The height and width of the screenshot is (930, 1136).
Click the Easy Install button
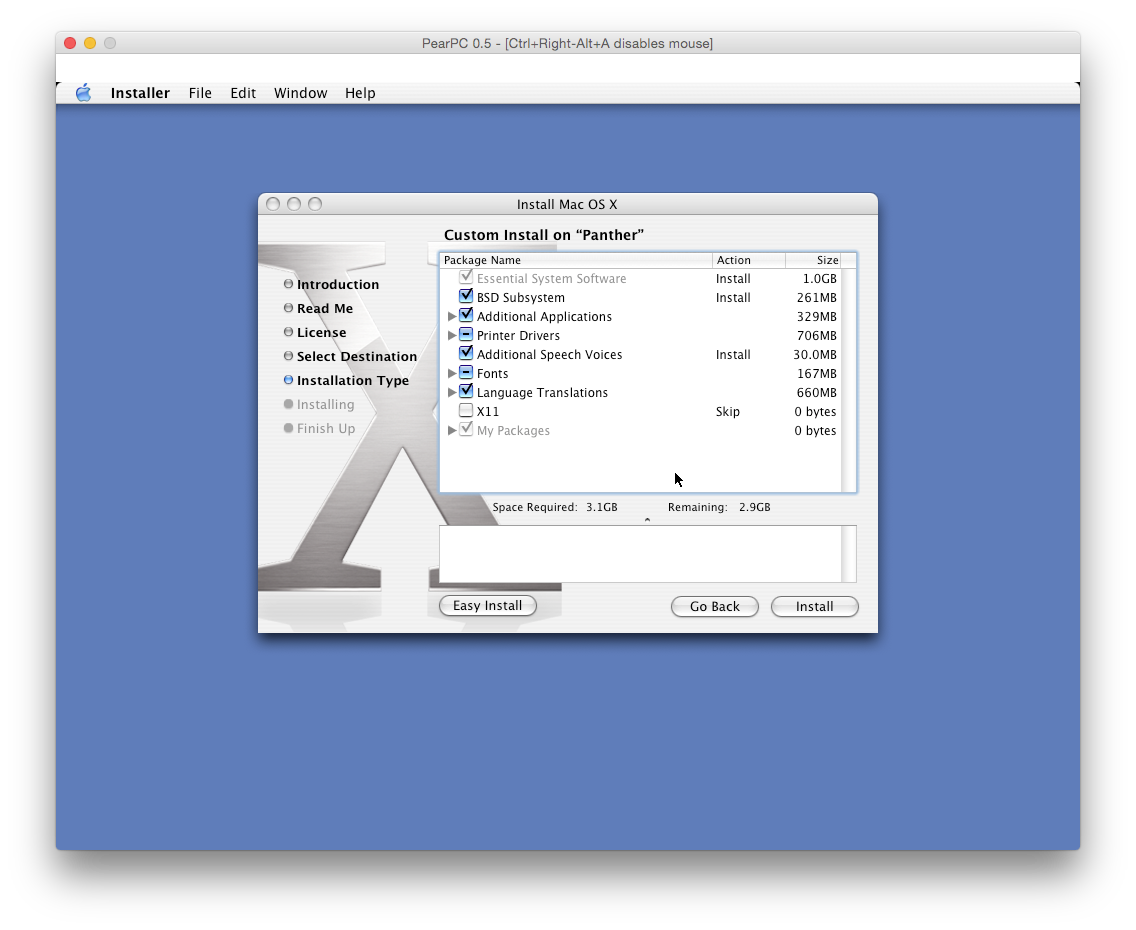click(488, 606)
